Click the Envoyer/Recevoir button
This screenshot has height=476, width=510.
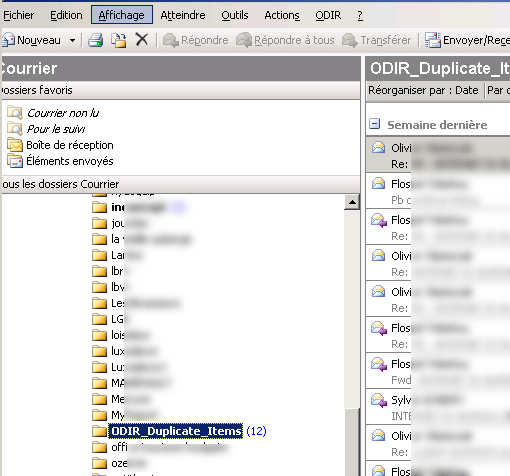[x=467, y=40]
